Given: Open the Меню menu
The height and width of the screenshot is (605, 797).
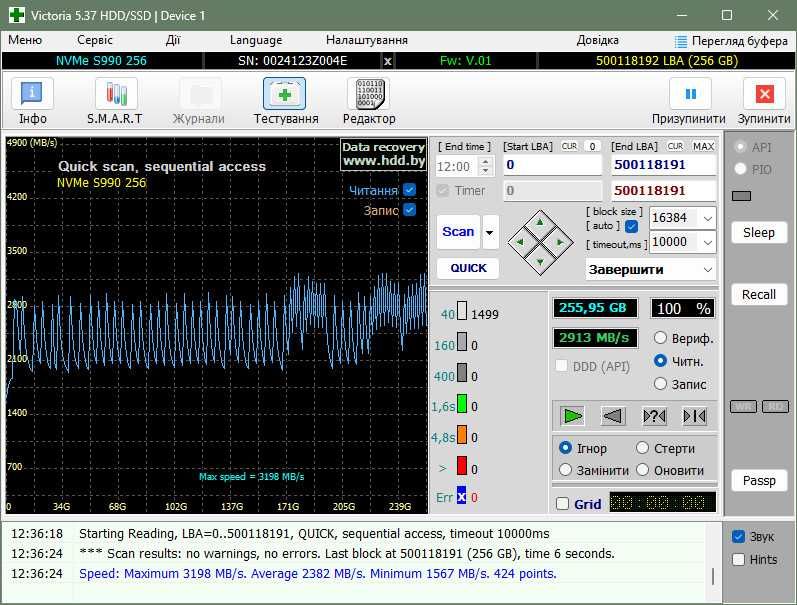Looking at the screenshot, I should 25,40.
